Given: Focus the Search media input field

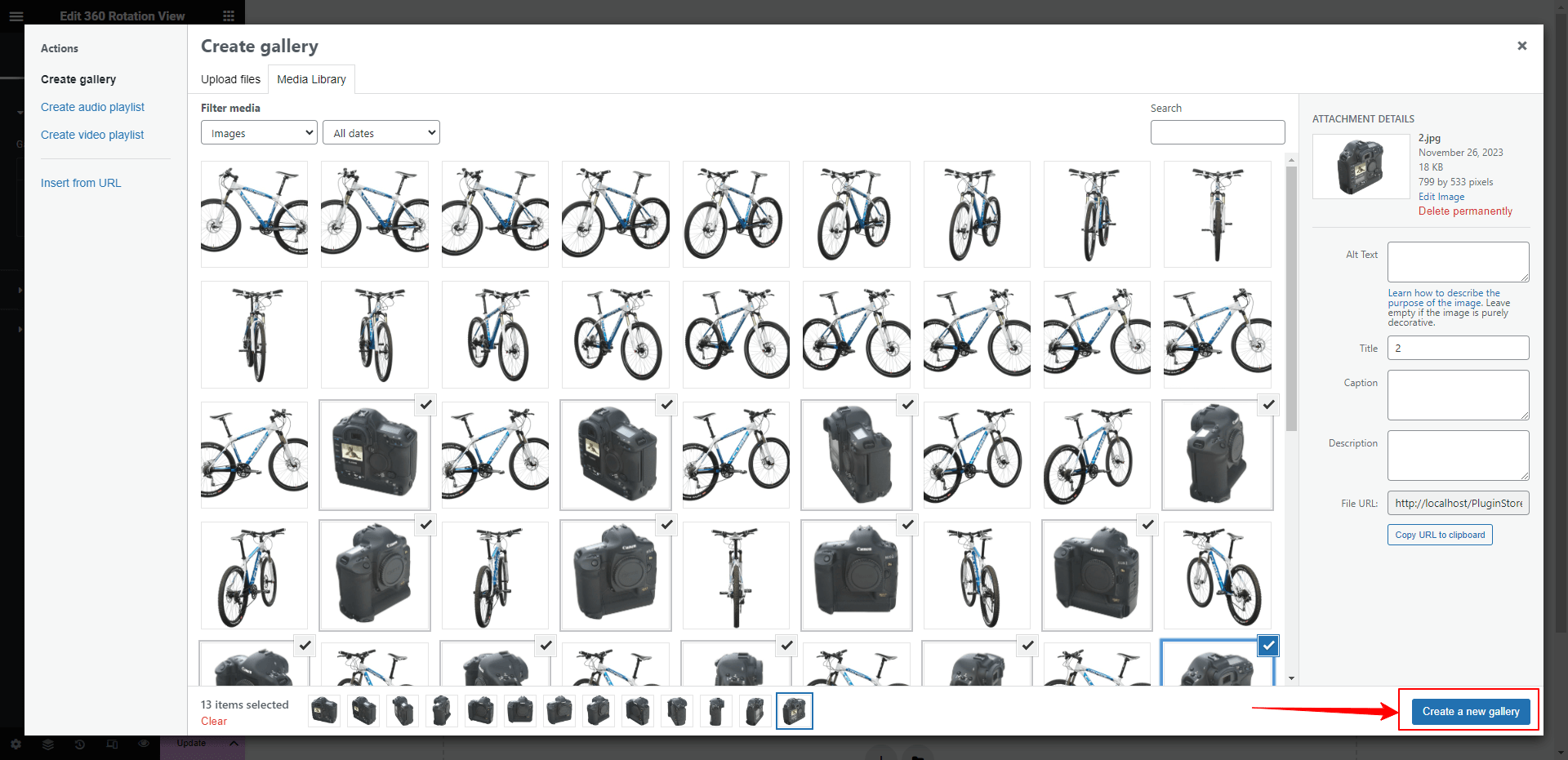Looking at the screenshot, I should [1217, 132].
